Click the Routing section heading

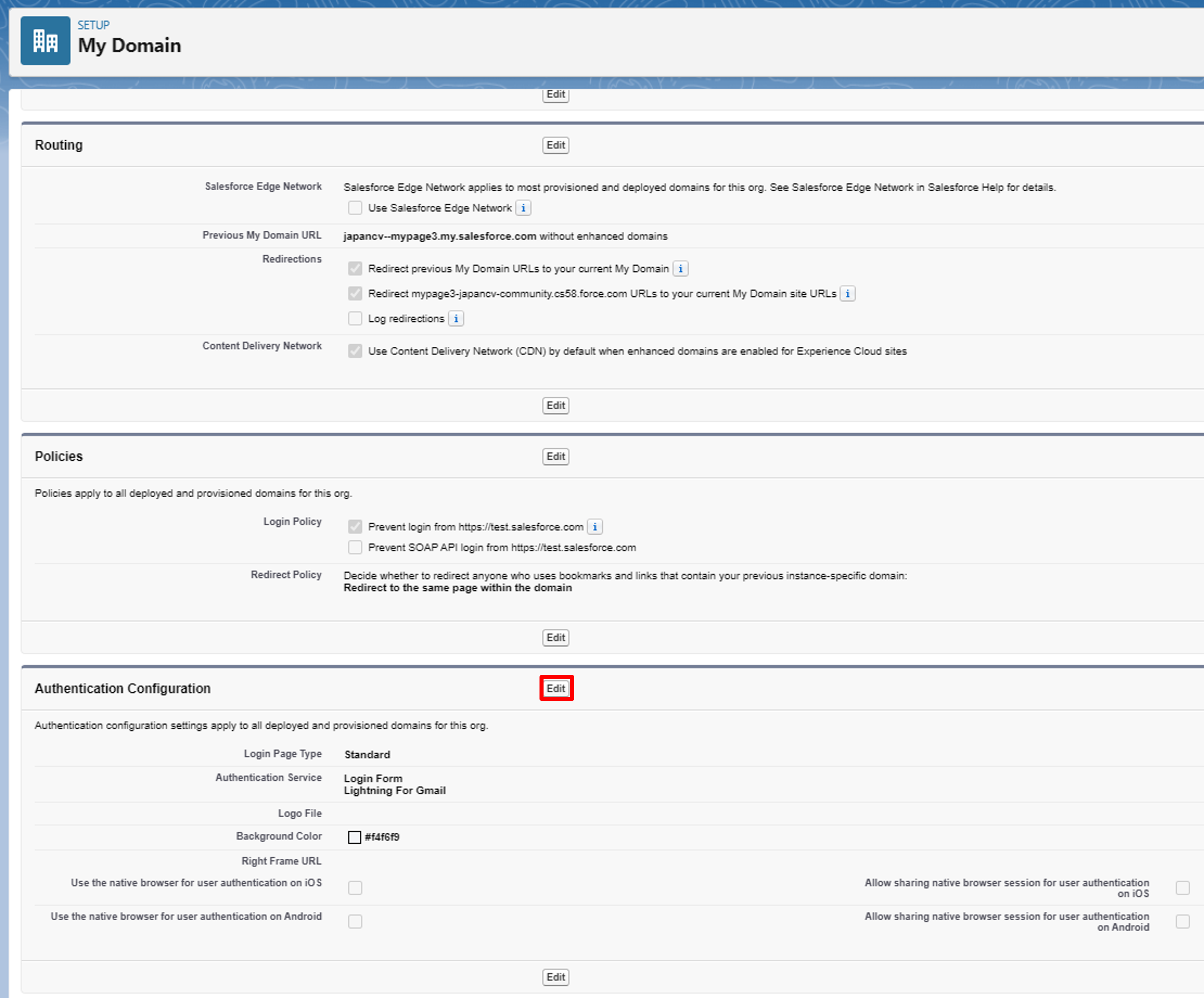click(x=58, y=145)
